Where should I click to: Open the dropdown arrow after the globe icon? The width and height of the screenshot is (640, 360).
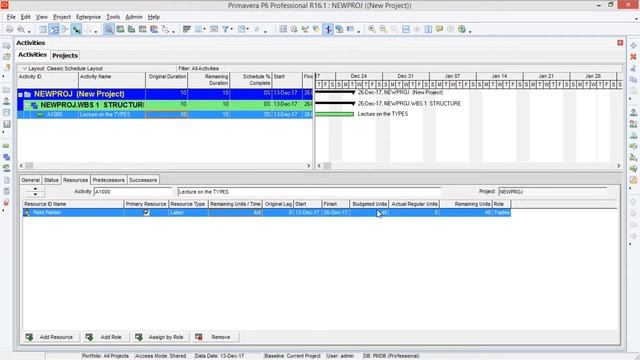(470, 31)
